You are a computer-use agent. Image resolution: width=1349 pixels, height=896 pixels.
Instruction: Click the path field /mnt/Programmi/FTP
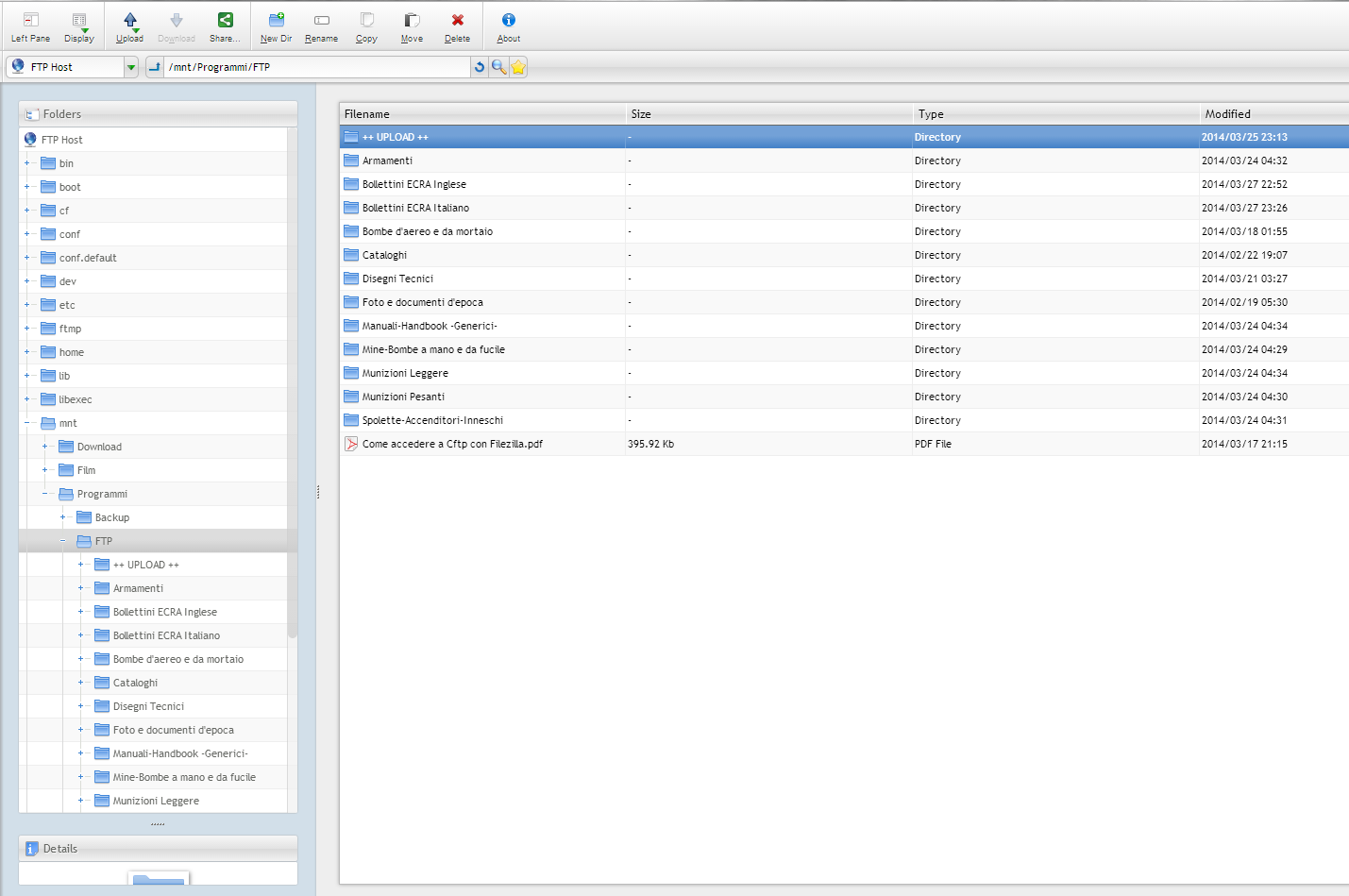(317, 67)
